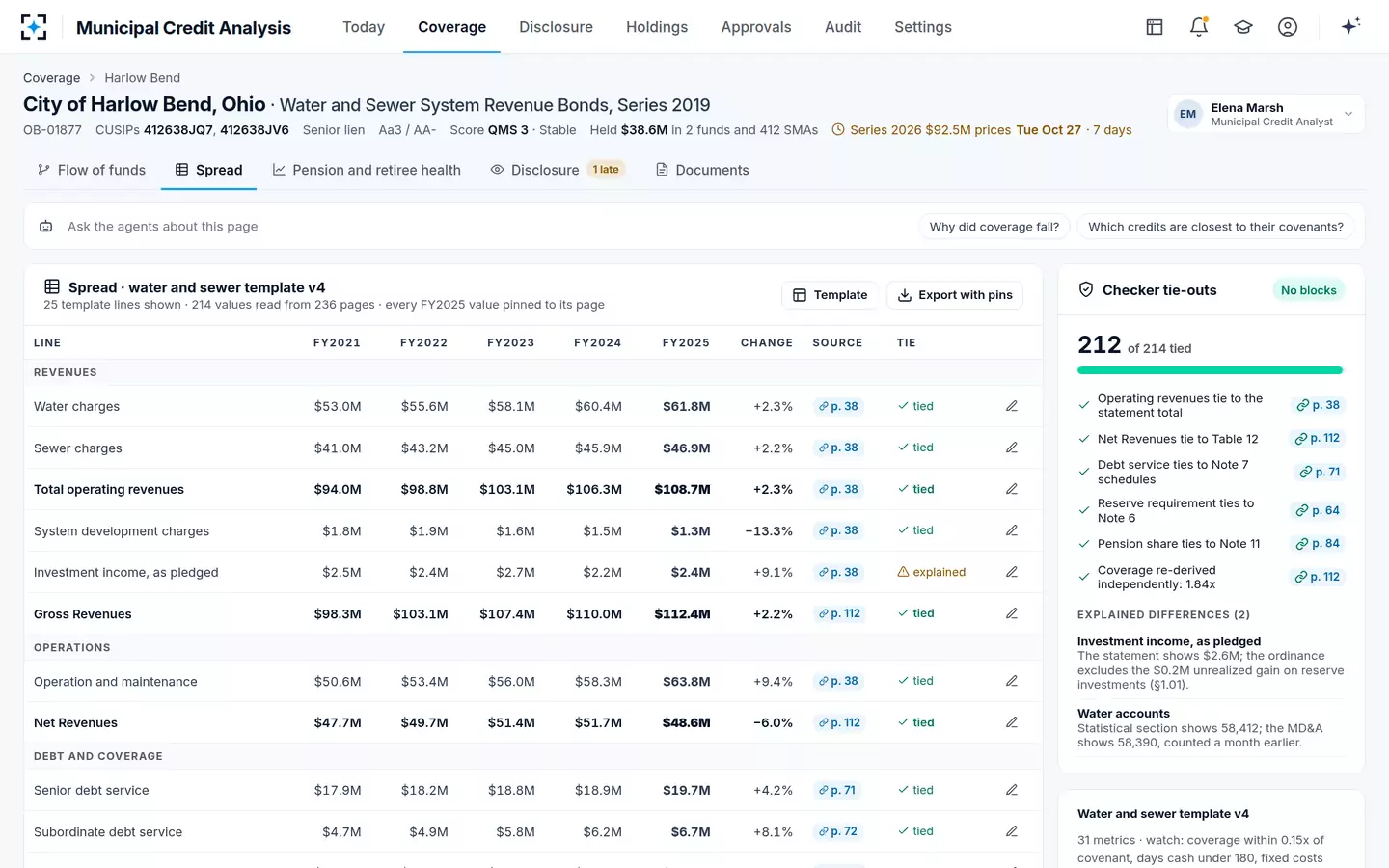Viewport: 1389px width, 868px height.
Task: Click the table icon beside Spread template title
Action: click(52, 286)
